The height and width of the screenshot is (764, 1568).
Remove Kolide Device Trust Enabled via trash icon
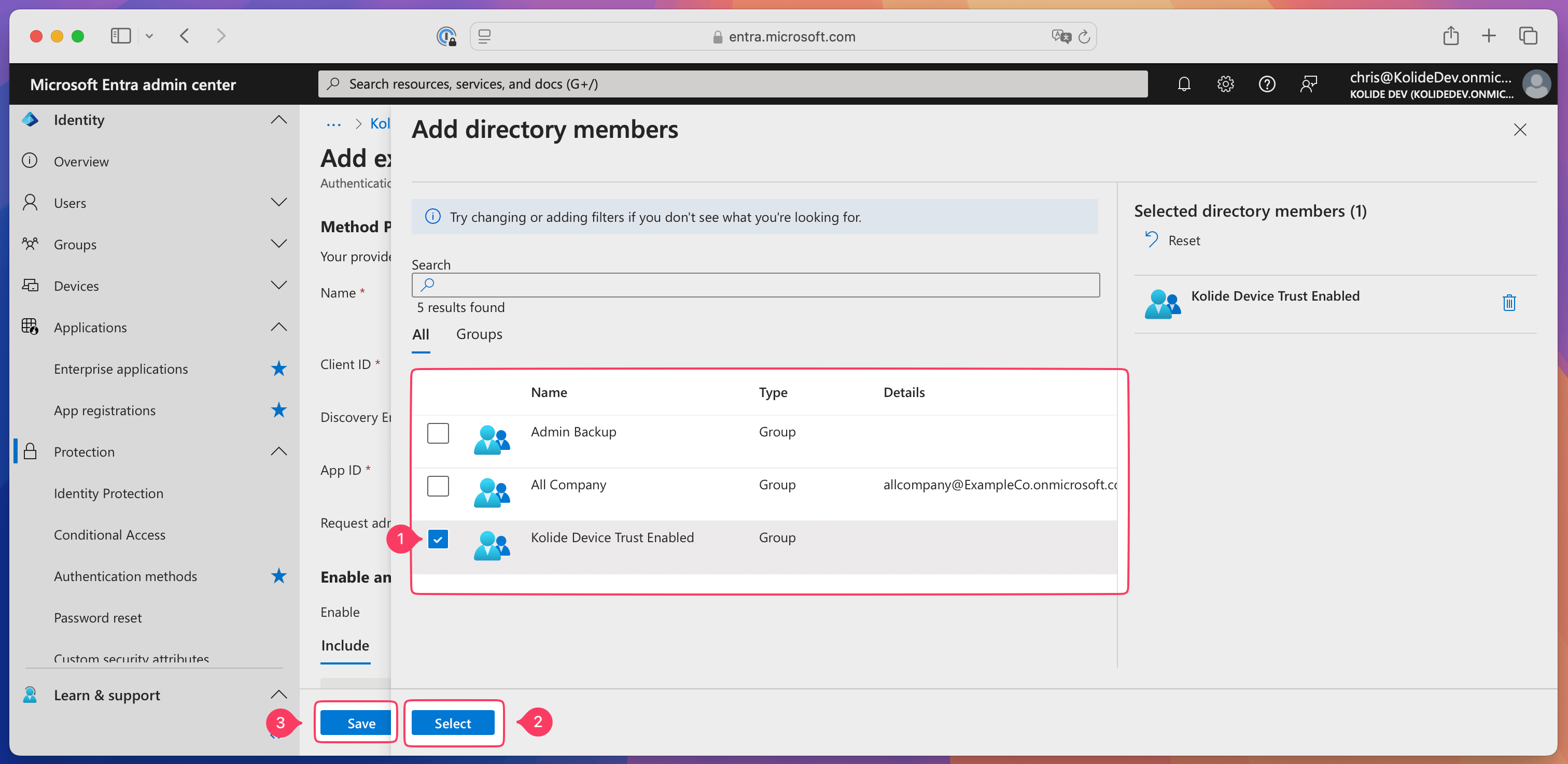coord(1508,302)
